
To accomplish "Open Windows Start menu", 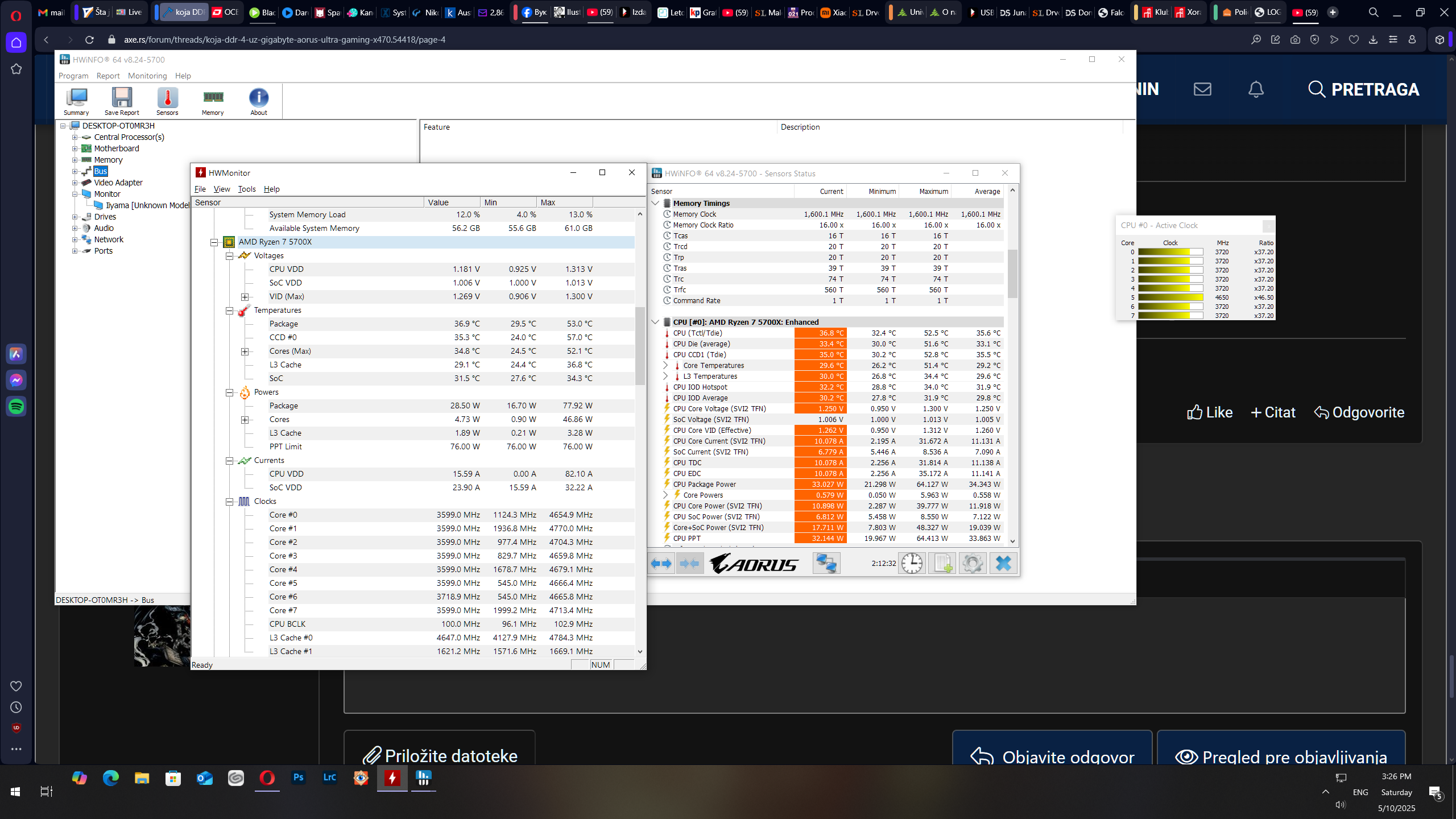I will point(15,791).
